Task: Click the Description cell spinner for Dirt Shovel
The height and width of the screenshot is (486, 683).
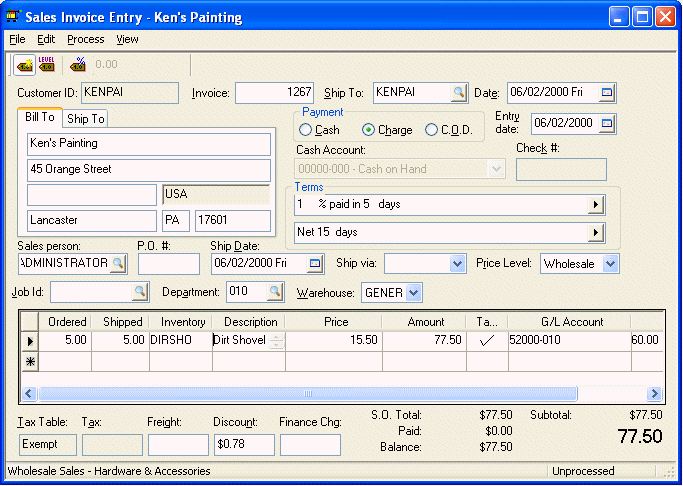Action: (x=277, y=341)
